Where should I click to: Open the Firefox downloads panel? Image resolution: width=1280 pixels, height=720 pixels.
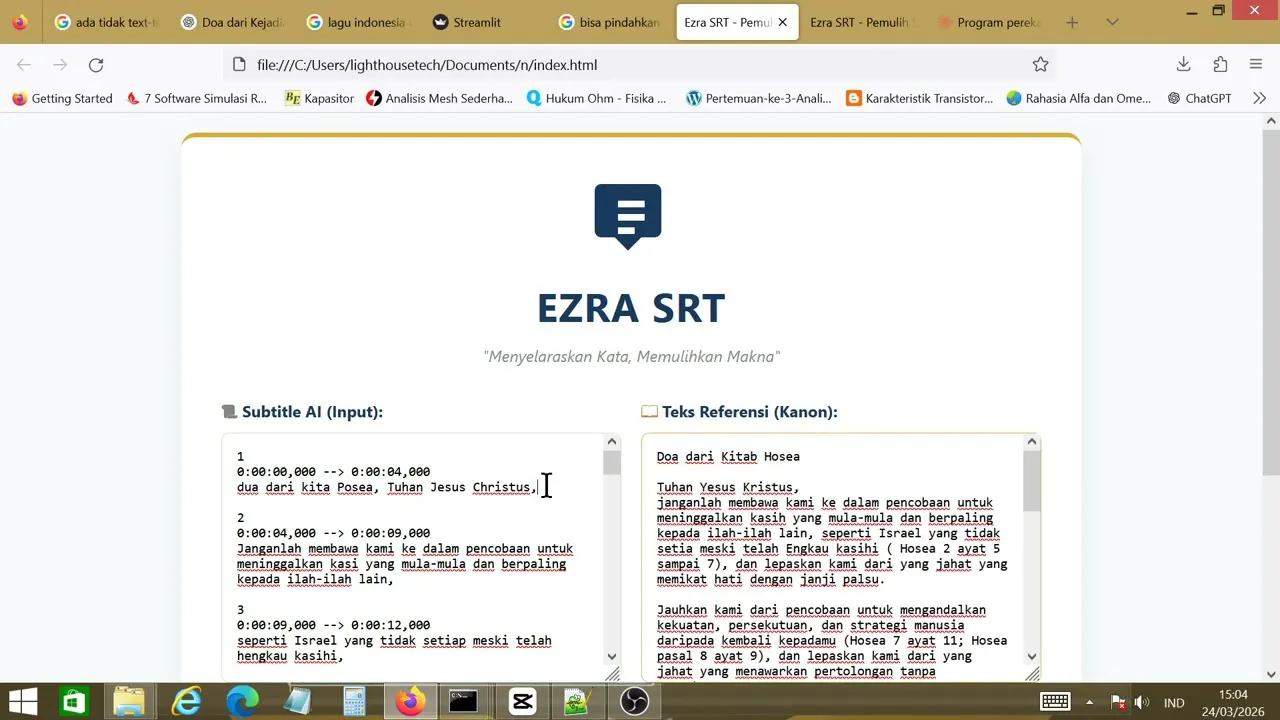[1183, 65]
